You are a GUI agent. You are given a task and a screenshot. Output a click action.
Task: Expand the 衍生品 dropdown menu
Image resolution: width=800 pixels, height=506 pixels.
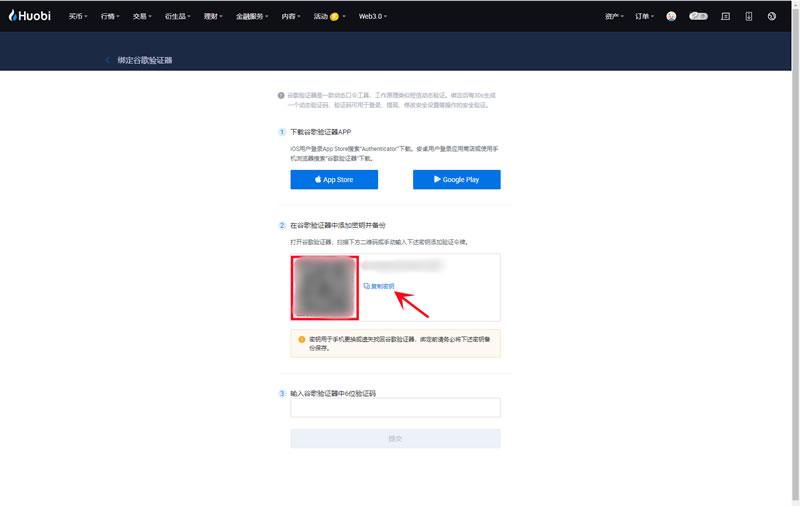[x=180, y=16]
